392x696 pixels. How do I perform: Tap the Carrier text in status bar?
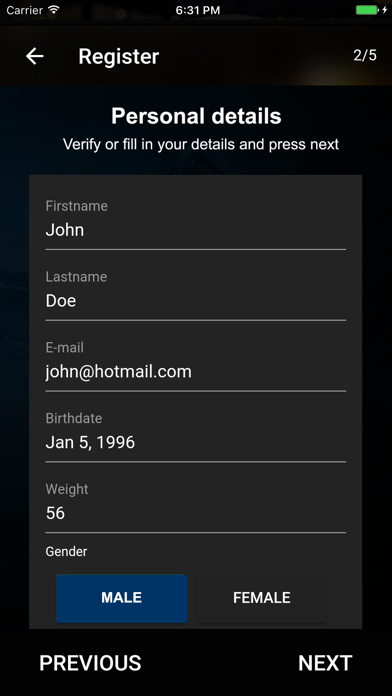tap(25, 10)
